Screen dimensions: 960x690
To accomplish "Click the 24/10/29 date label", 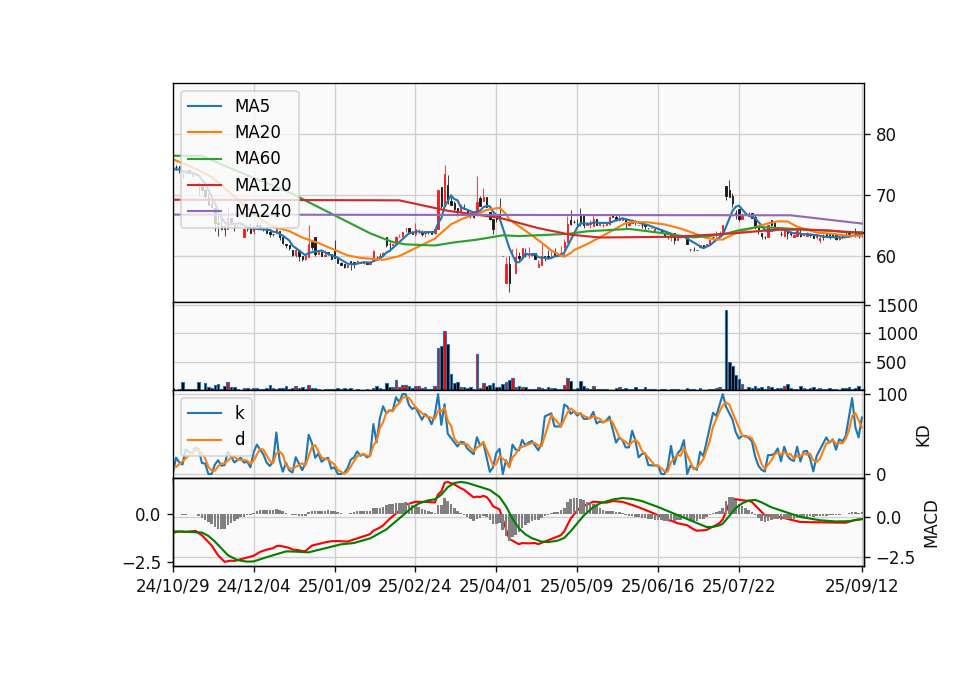I will tap(173, 586).
